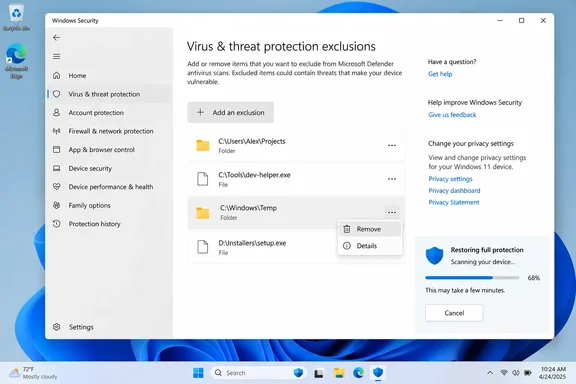Click the battery tray icon
The width and height of the screenshot is (576, 384).
[528, 373]
